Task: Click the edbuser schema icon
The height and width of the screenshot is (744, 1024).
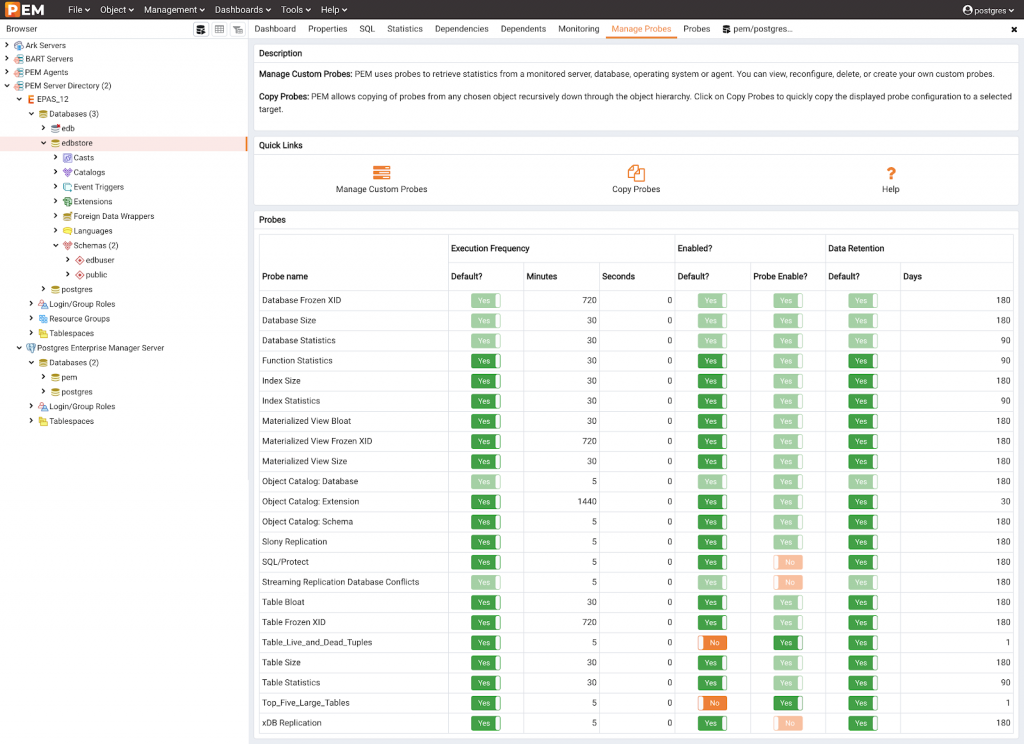Action: (x=79, y=260)
